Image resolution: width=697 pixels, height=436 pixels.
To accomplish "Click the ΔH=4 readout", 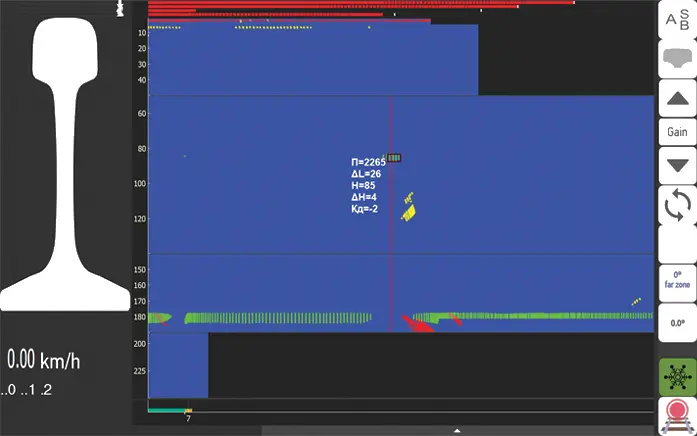I will (364, 197).
